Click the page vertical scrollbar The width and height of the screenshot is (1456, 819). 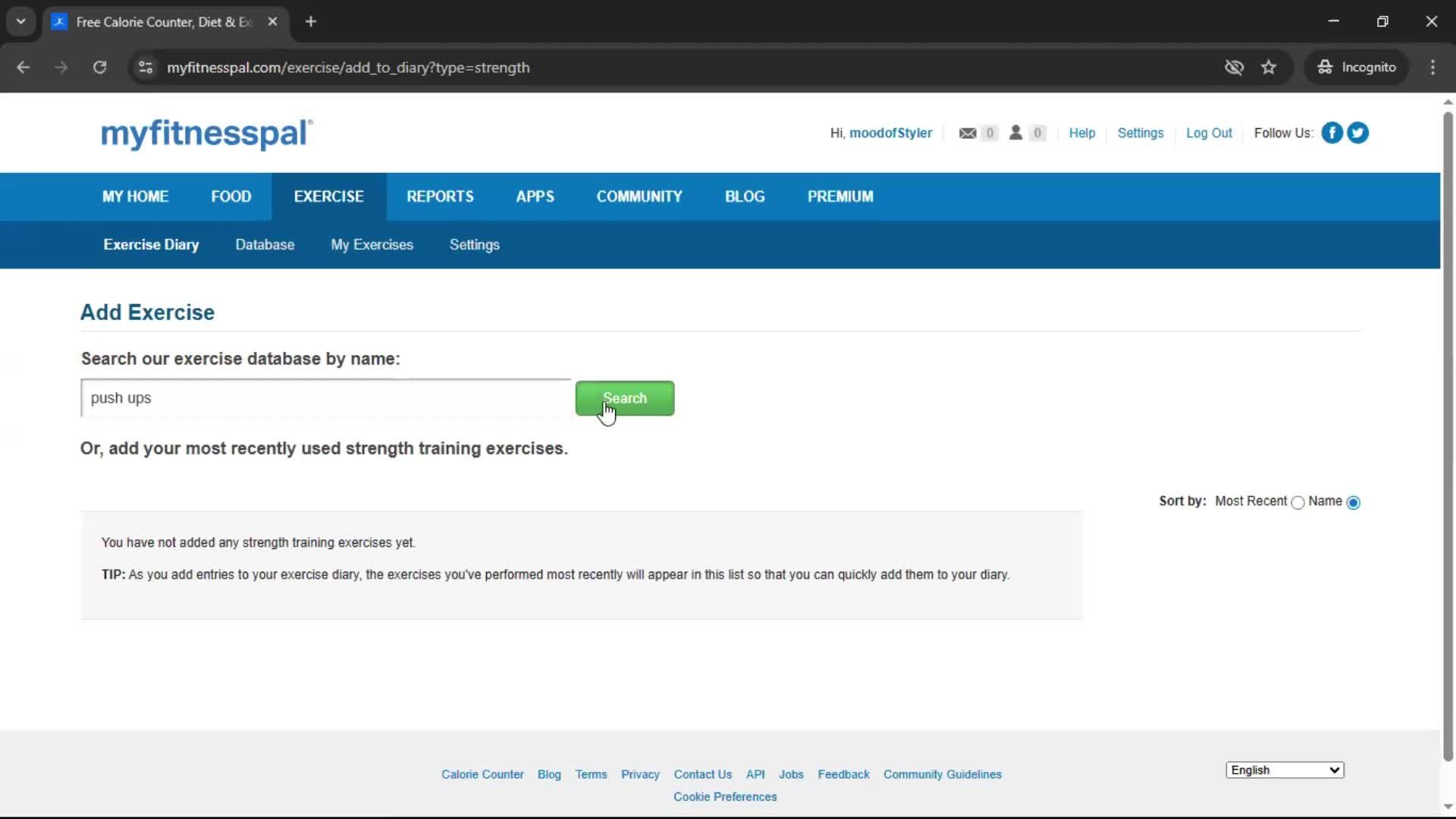coord(1448,436)
